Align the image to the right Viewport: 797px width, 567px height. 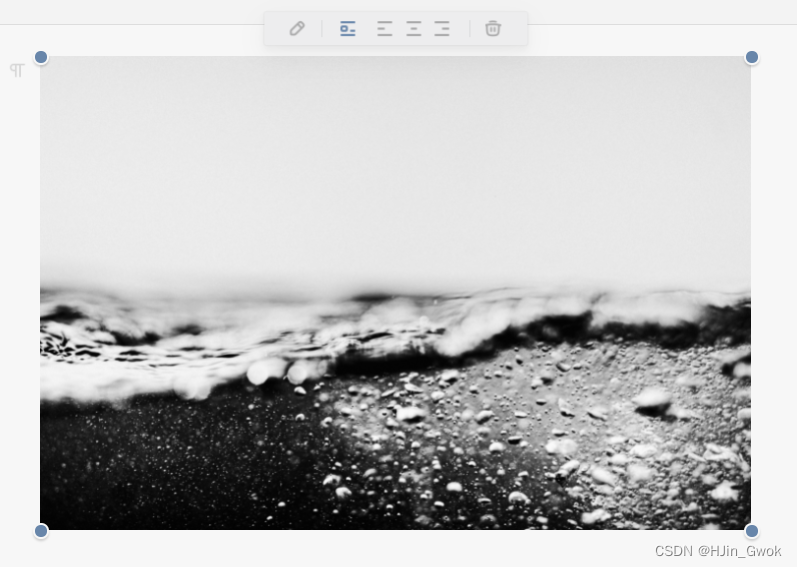tap(442, 28)
